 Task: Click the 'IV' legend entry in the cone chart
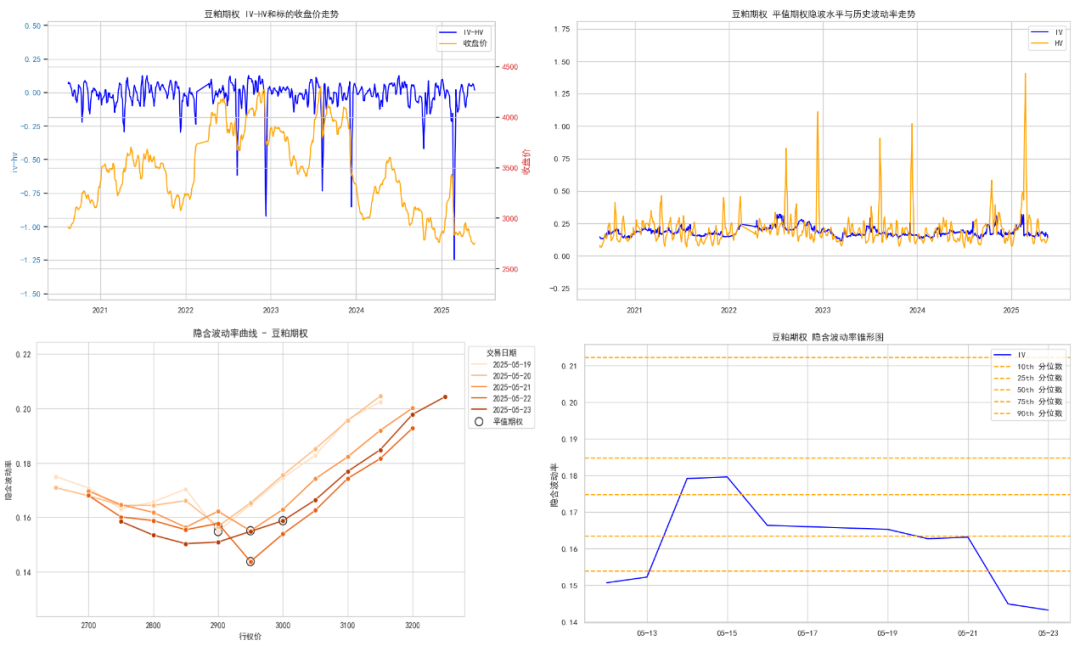(x=1010, y=355)
